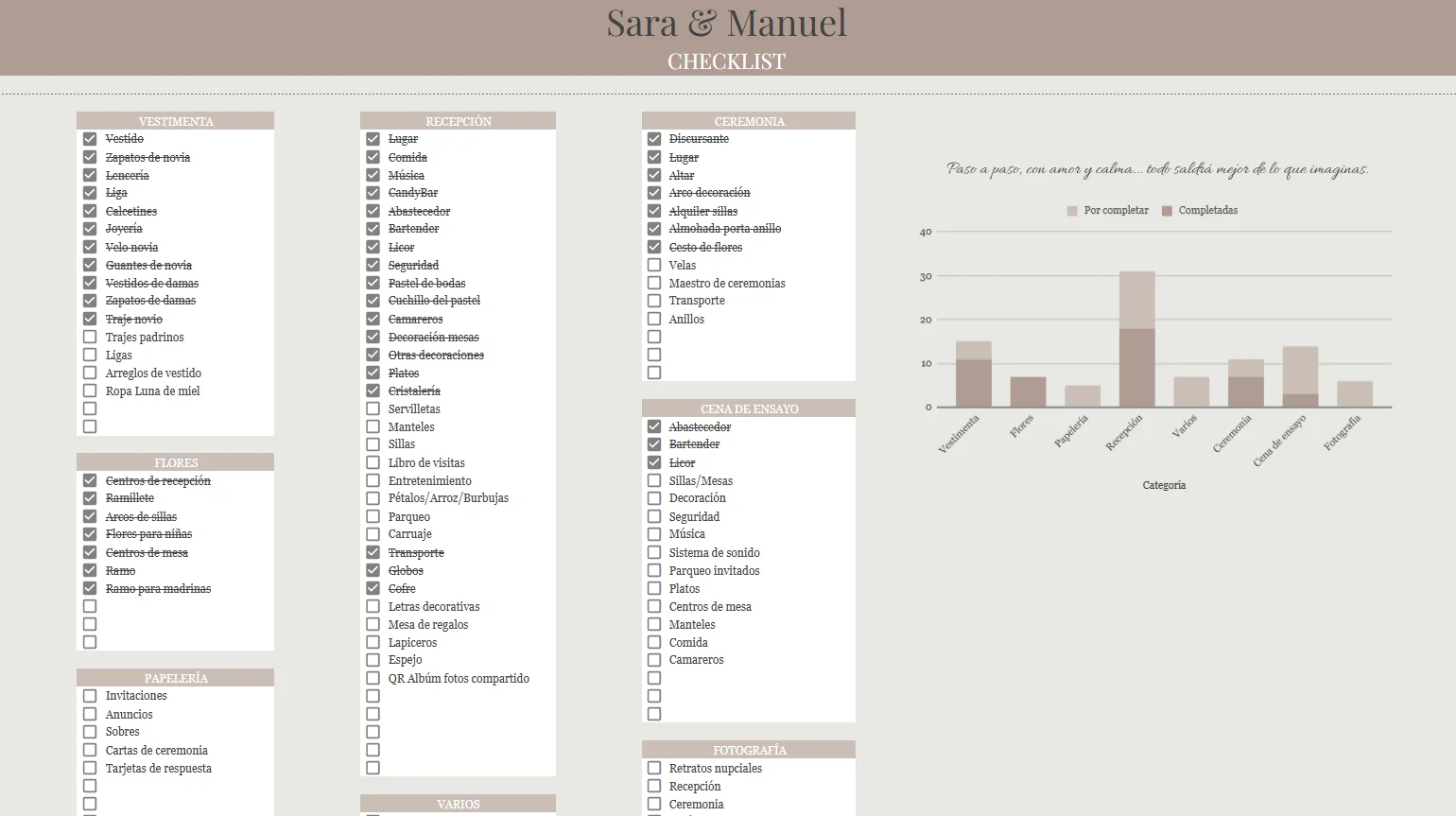Image resolution: width=1456 pixels, height=816 pixels.
Task: Check the Anillos checkbox
Action: (x=654, y=319)
